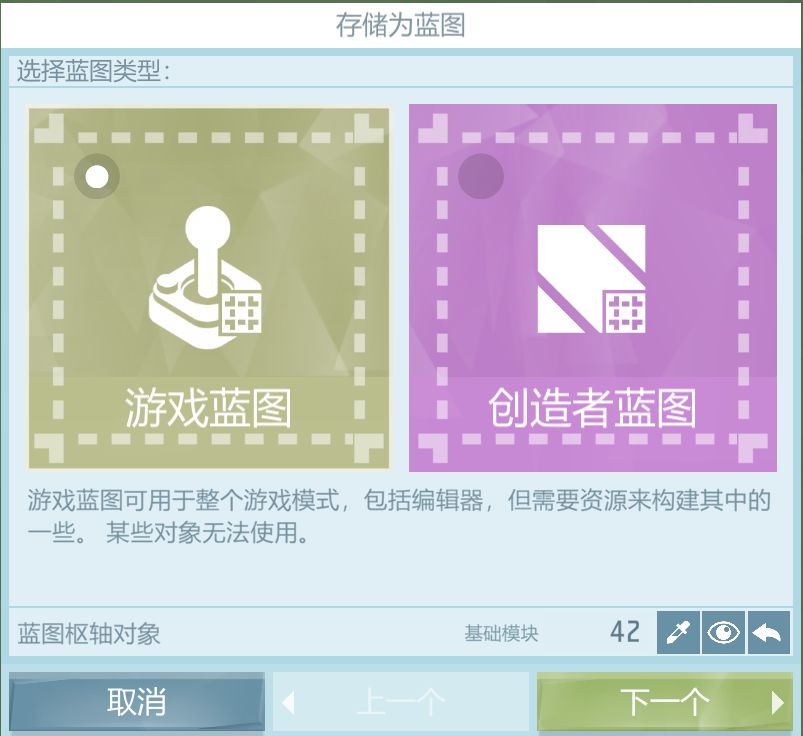
Task: Click the grid badge on the creator icon
Action: pyautogui.click(x=625, y=312)
